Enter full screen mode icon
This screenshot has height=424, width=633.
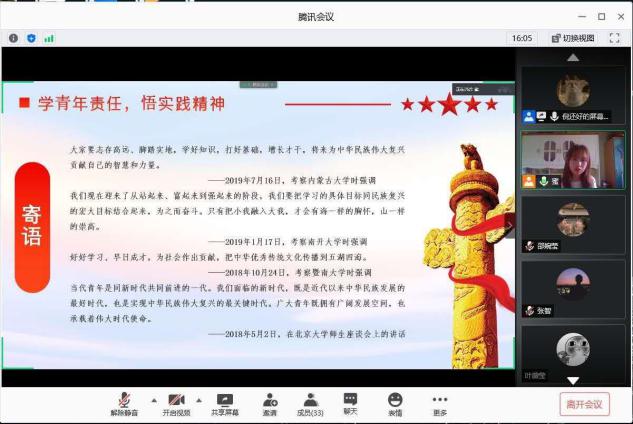tap(615, 38)
